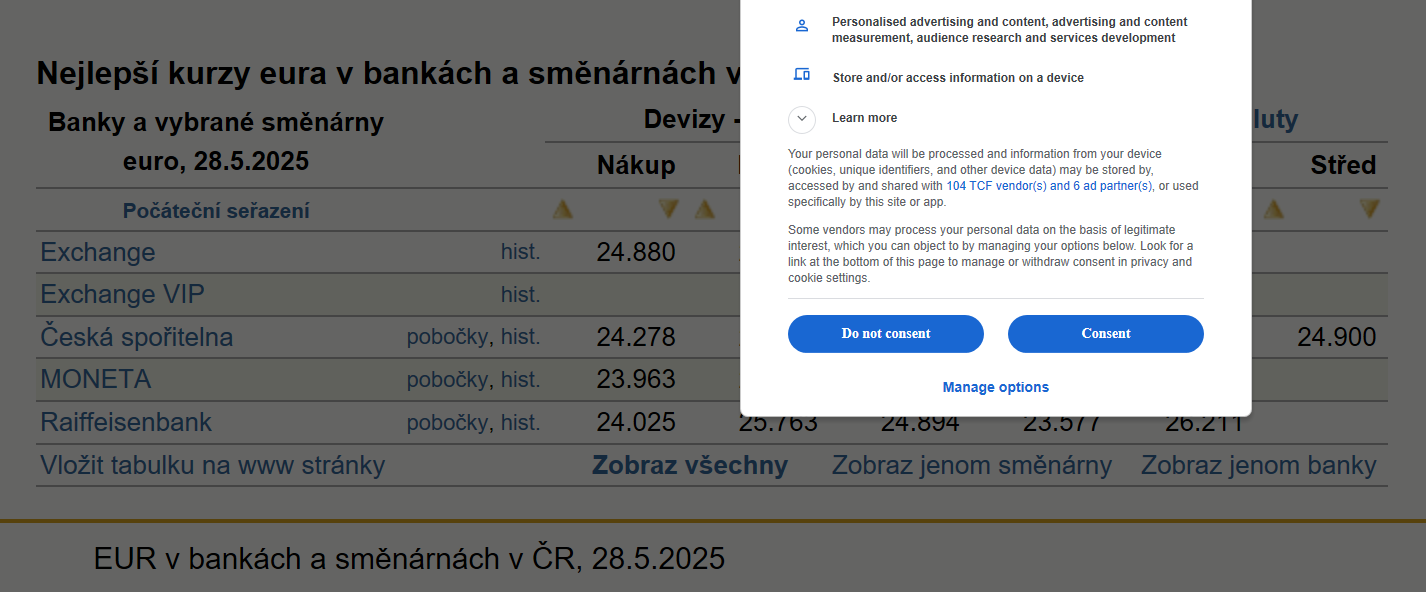Open Raiffeisenbank pobočky link
This screenshot has width=1426, height=592.
click(447, 423)
